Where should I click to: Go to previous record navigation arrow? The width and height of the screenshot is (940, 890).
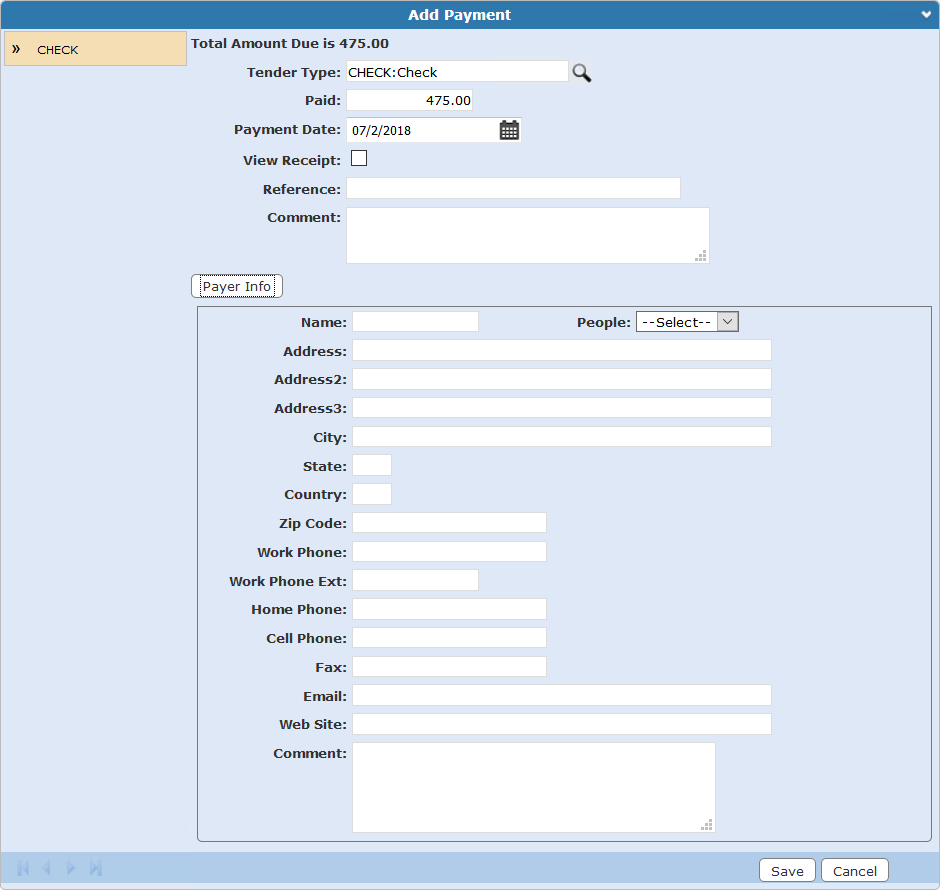pos(46,868)
